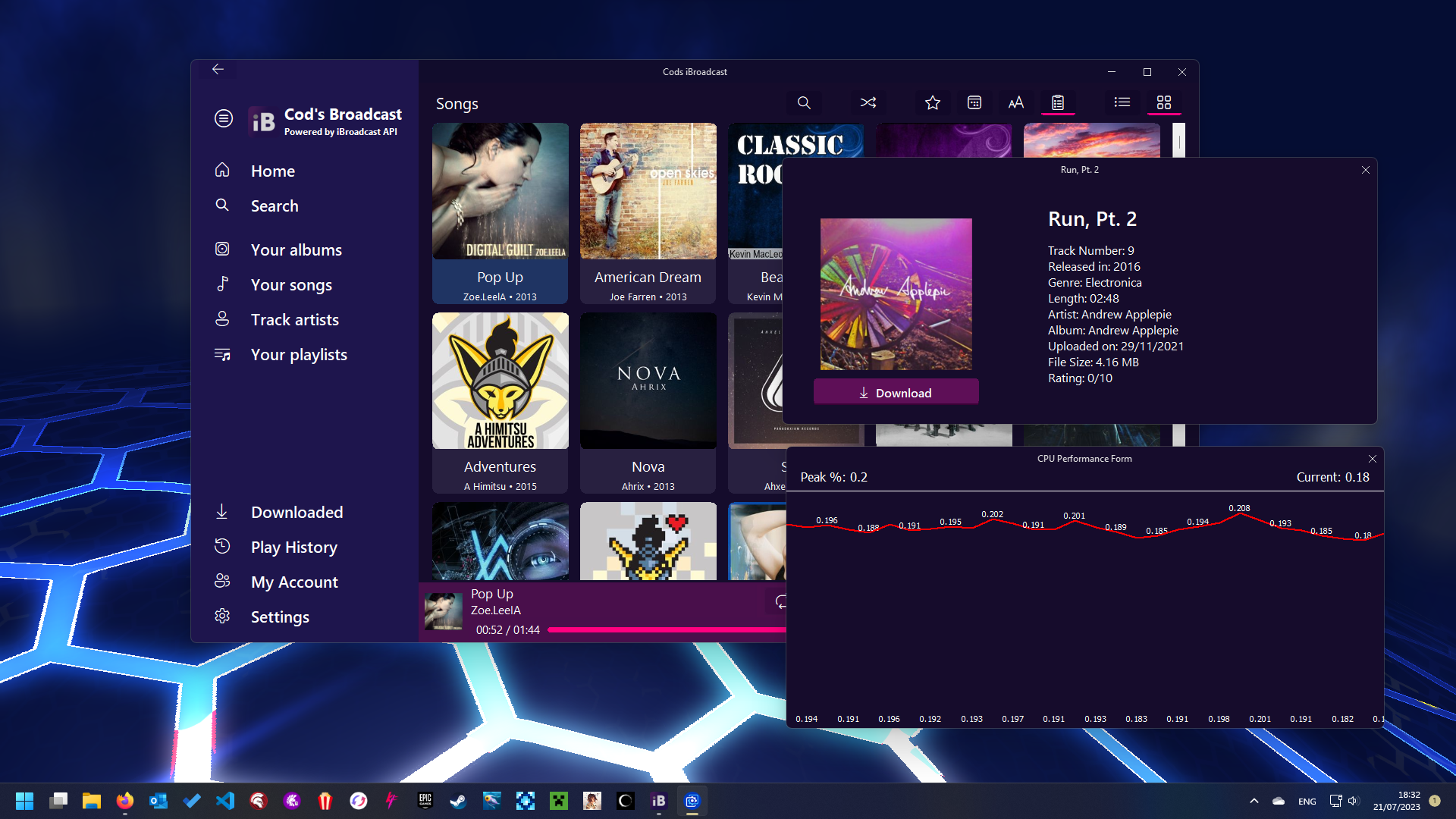The image size is (1456, 819).
Task: Open Task View on the taskbar
Action: (x=58, y=801)
